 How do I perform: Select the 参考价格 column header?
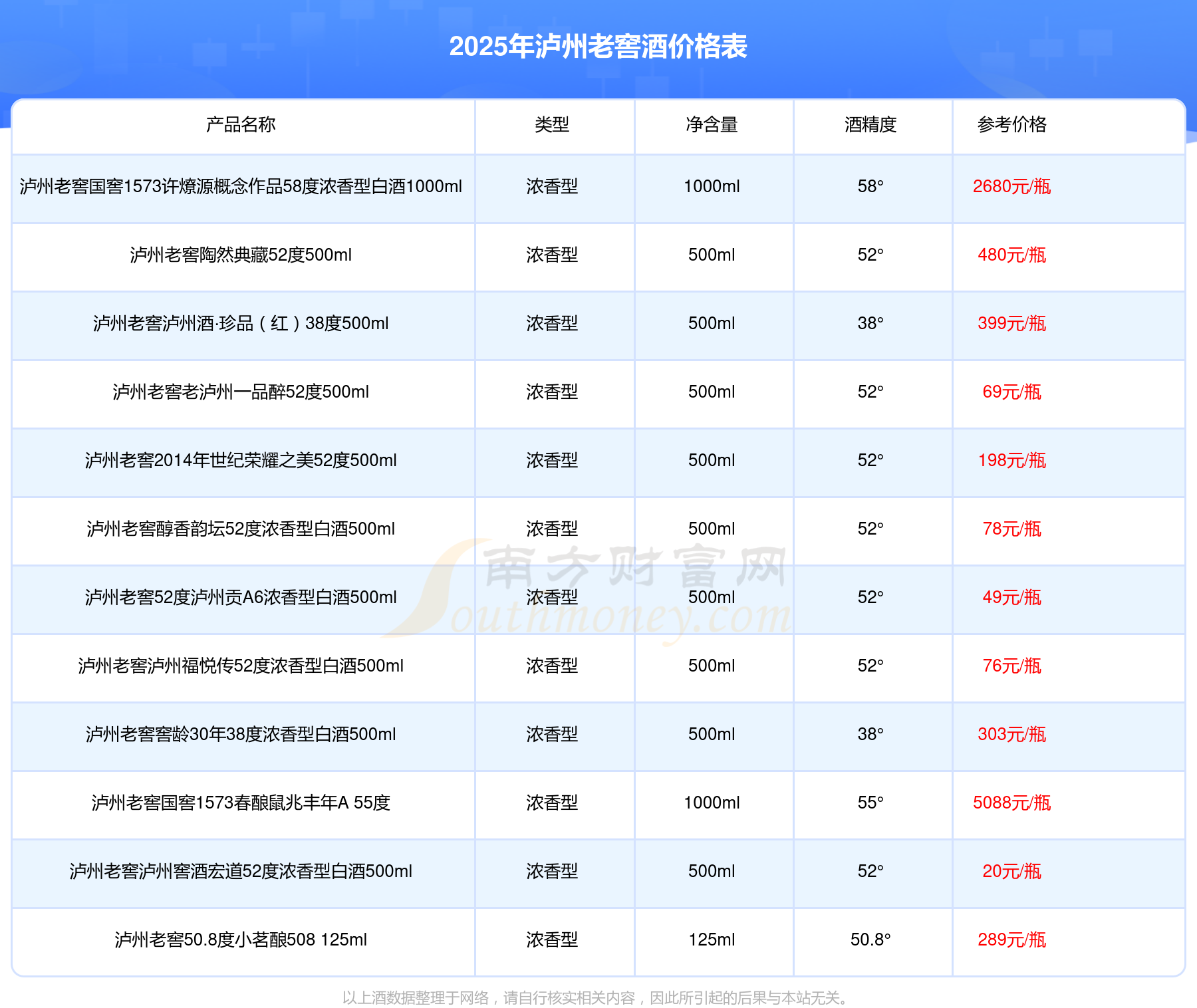pyautogui.click(x=1012, y=124)
